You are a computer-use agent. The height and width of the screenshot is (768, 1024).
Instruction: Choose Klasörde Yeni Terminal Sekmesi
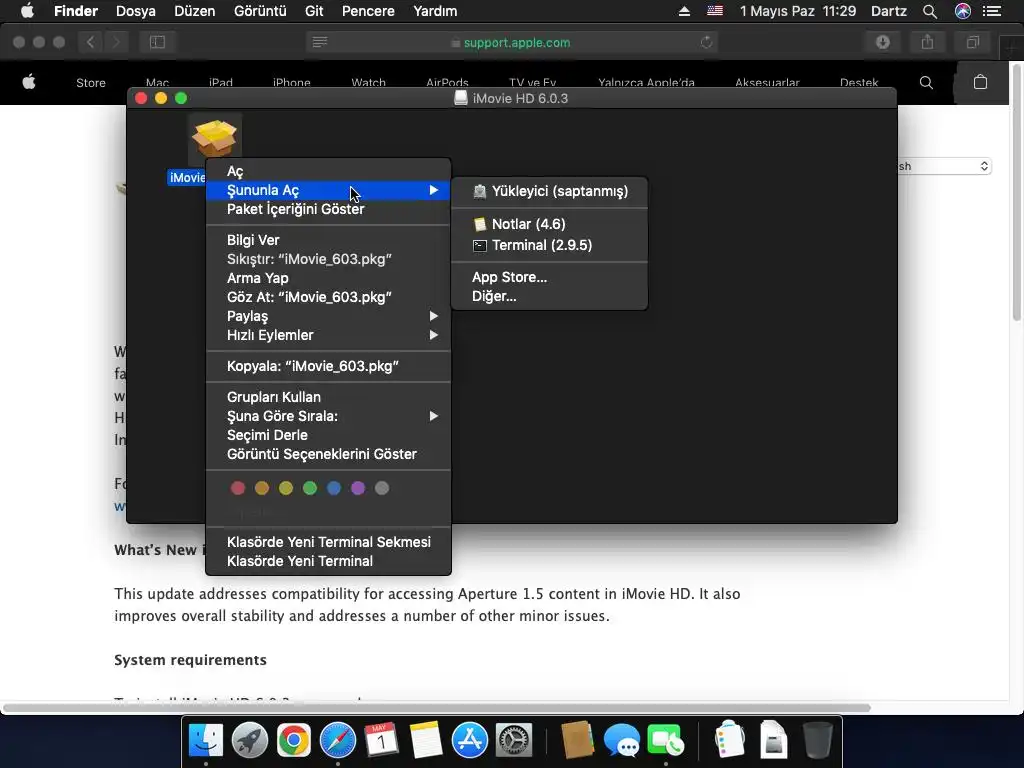pos(328,542)
